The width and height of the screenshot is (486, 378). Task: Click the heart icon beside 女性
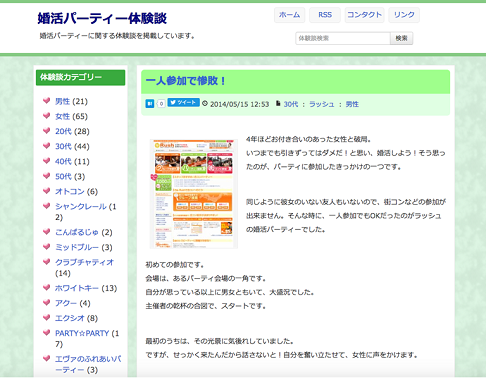(x=46, y=115)
